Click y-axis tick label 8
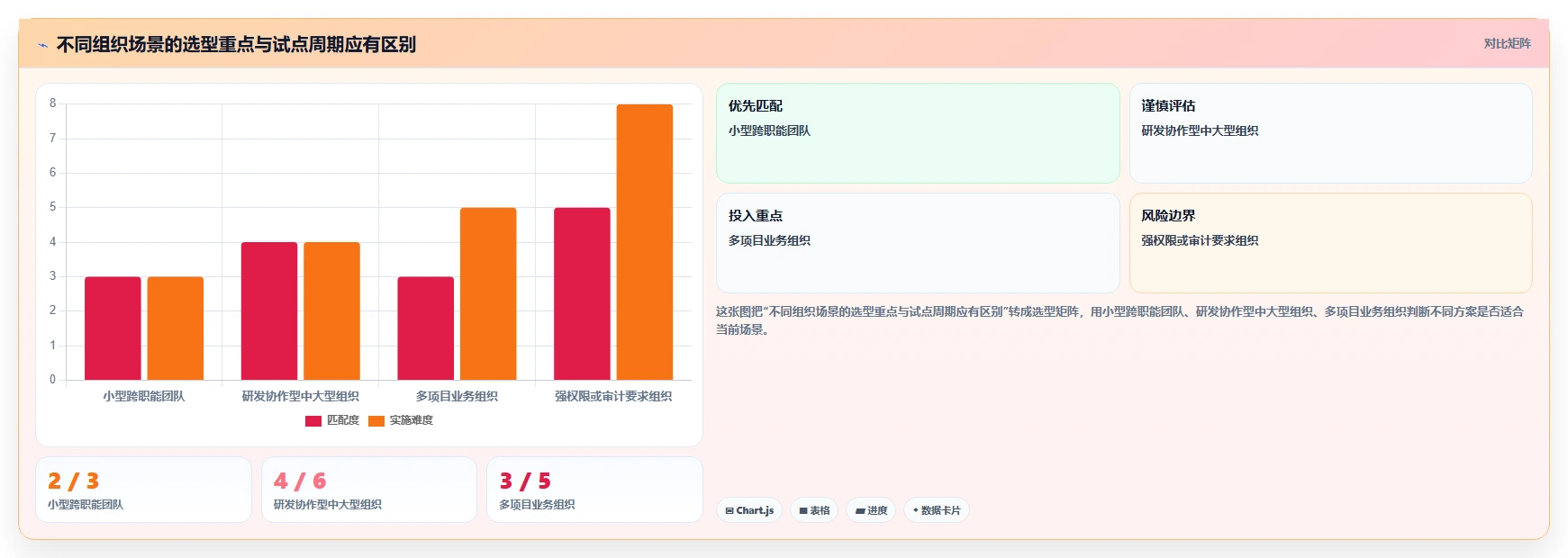Viewport: 1568px width, 558px height. (x=52, y=103)
